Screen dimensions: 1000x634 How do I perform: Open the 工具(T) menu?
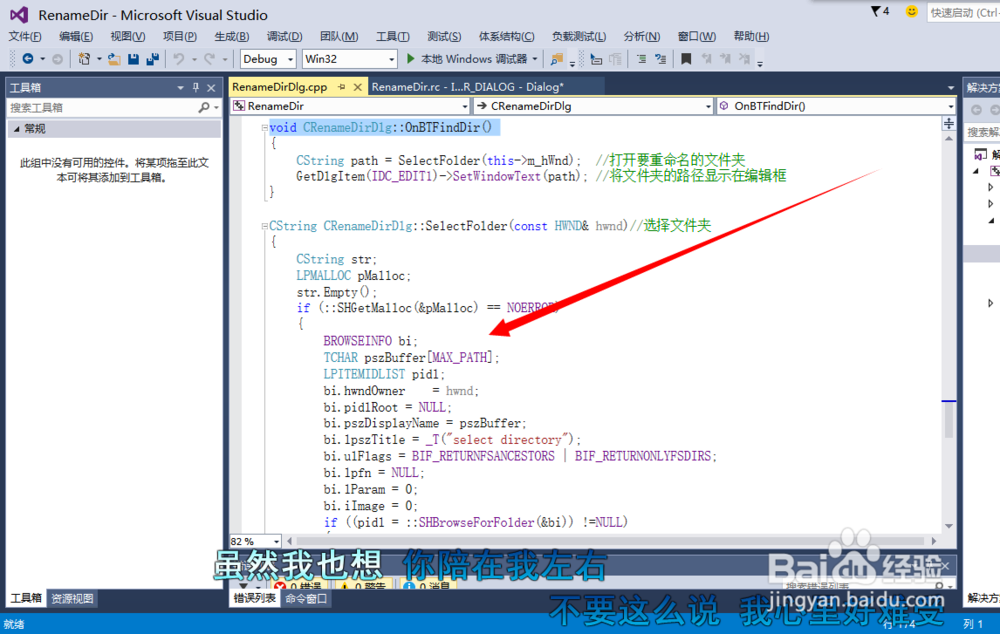[393, 36]
